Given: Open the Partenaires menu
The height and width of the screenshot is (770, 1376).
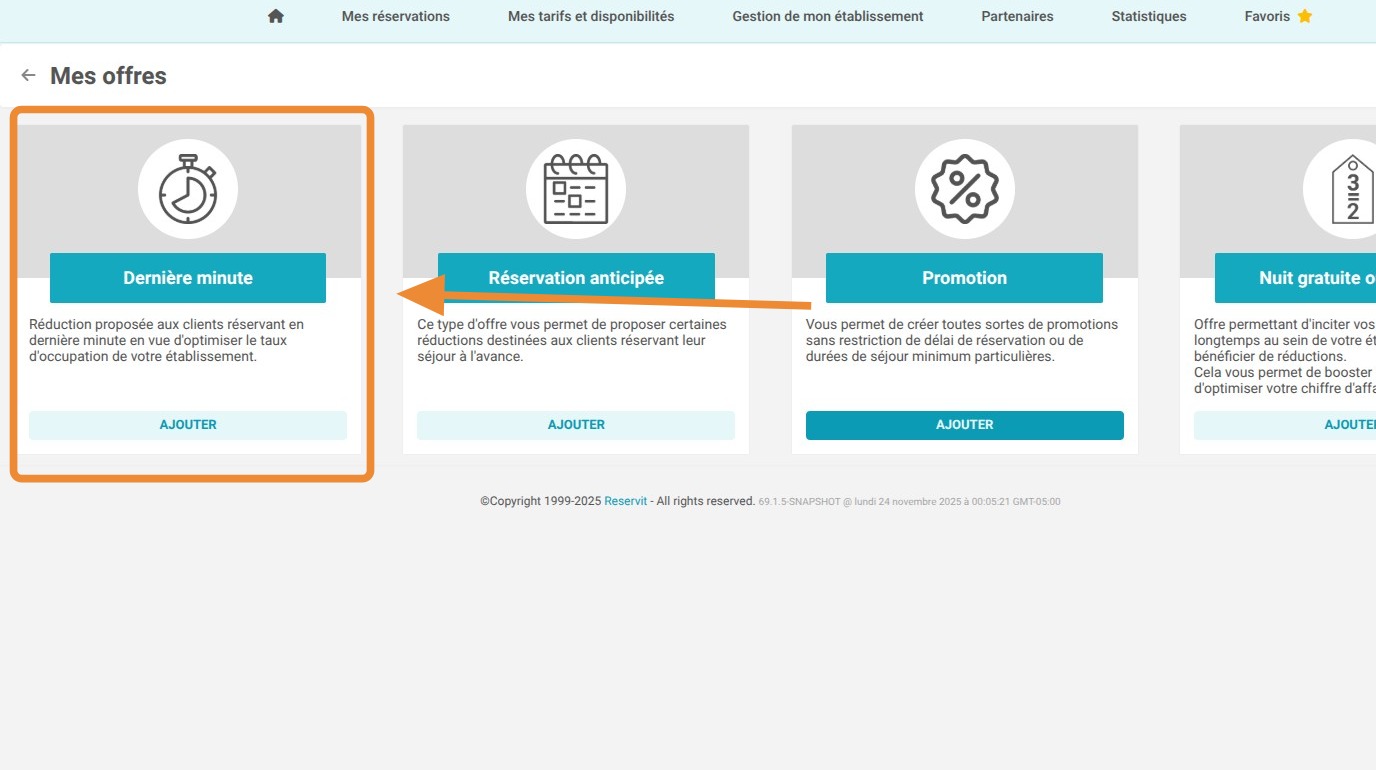Looking at the screenshot, I should (1017, 16).
